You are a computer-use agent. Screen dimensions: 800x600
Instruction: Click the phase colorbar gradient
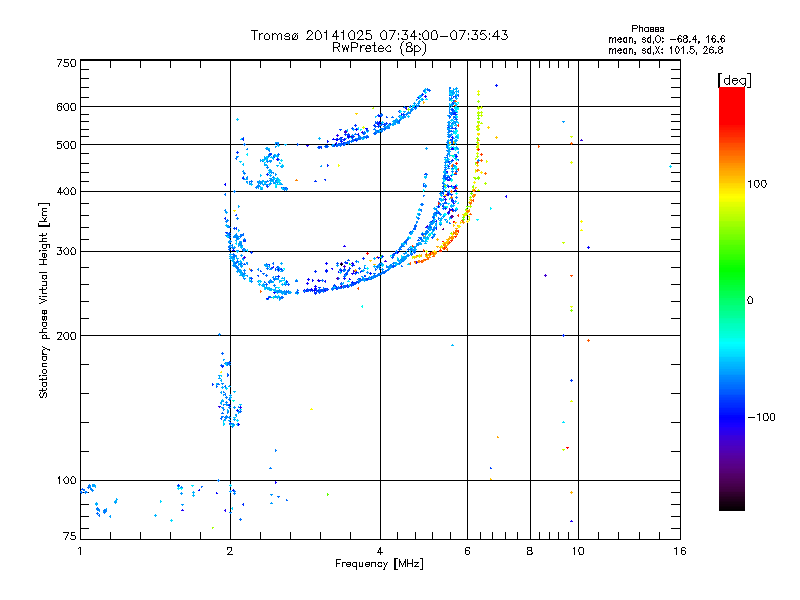(x=732, y=299)
